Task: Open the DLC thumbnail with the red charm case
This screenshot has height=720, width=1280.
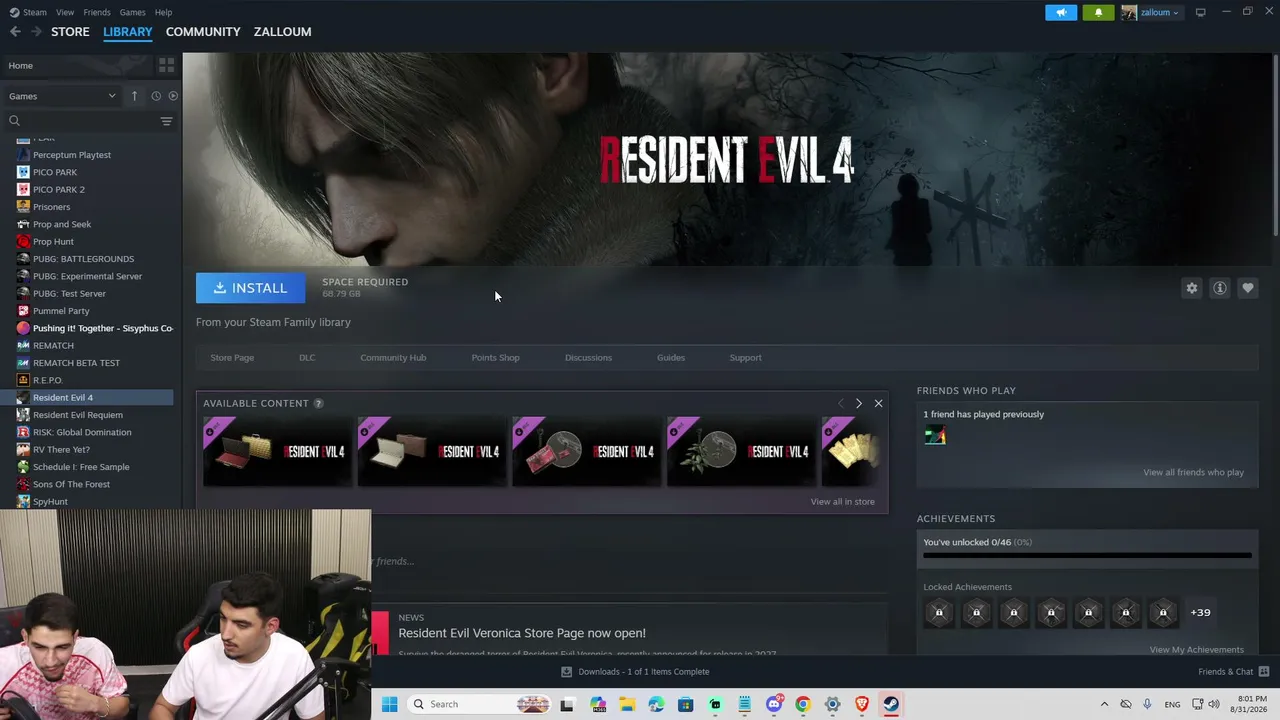Action: (587, 451)
